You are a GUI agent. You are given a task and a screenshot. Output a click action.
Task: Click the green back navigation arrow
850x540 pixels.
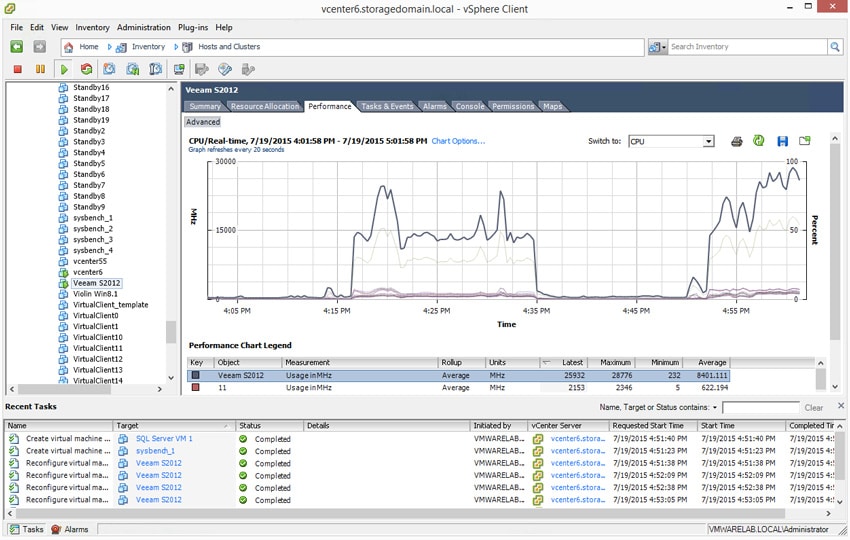17,47
